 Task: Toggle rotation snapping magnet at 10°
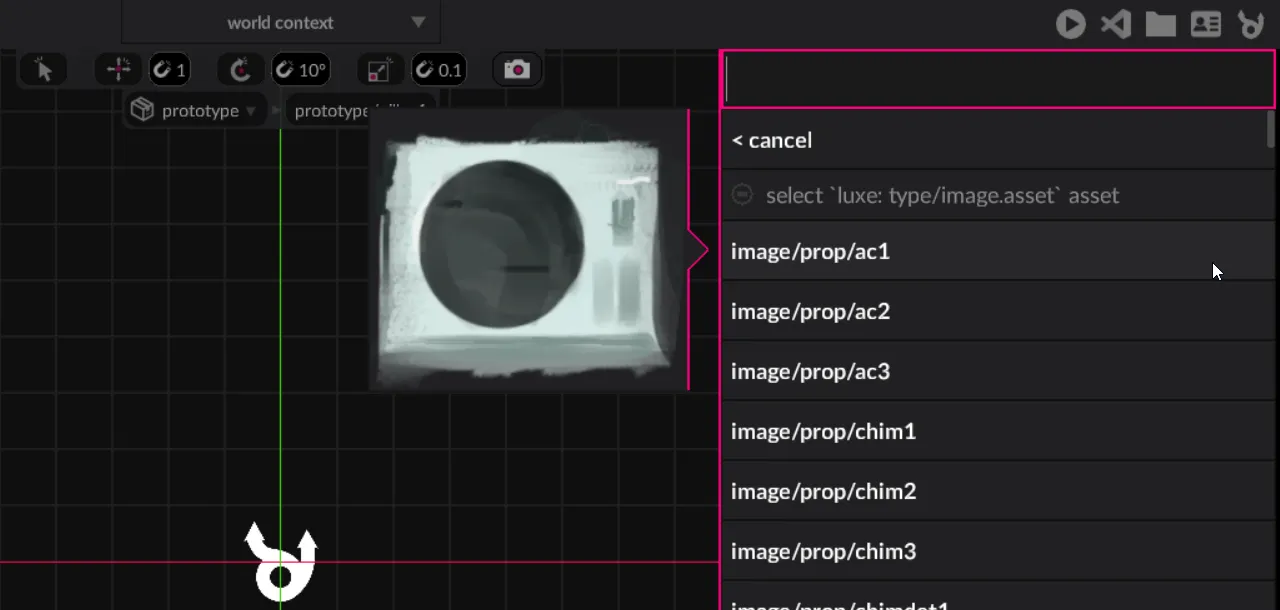[299, 70]
